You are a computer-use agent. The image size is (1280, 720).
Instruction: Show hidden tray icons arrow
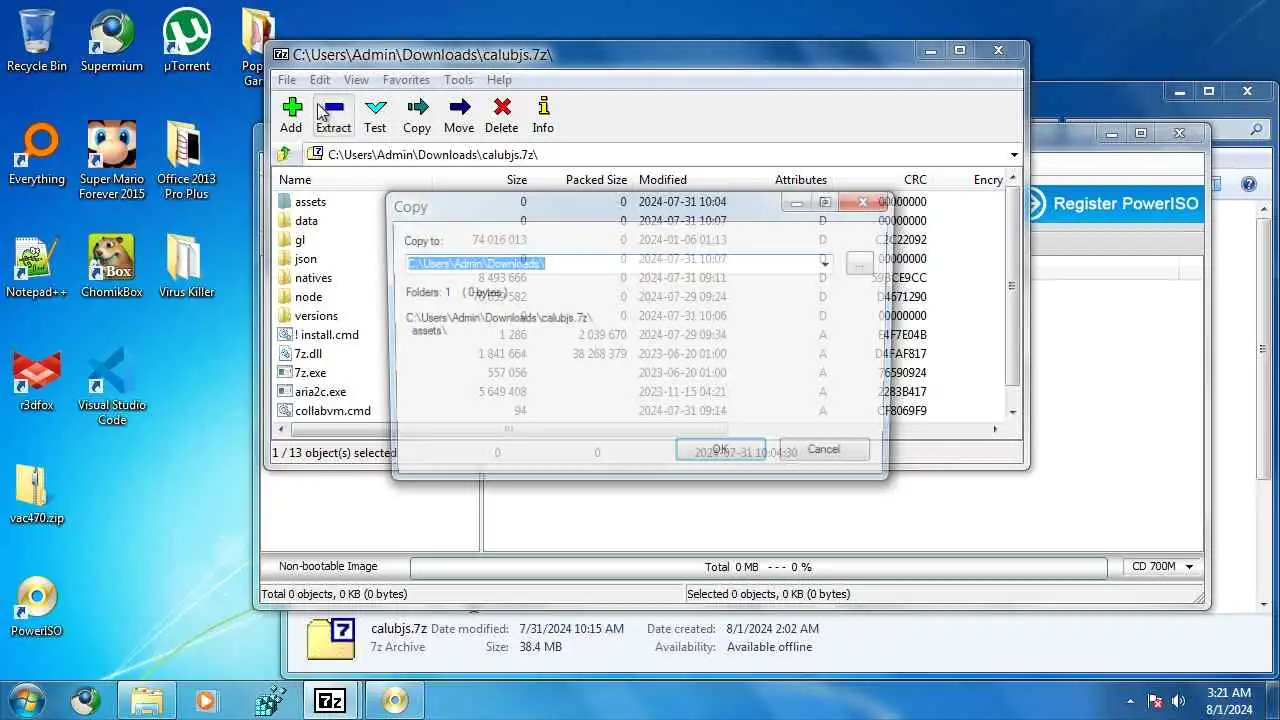pyautogui.click(x=1131, y=701)
